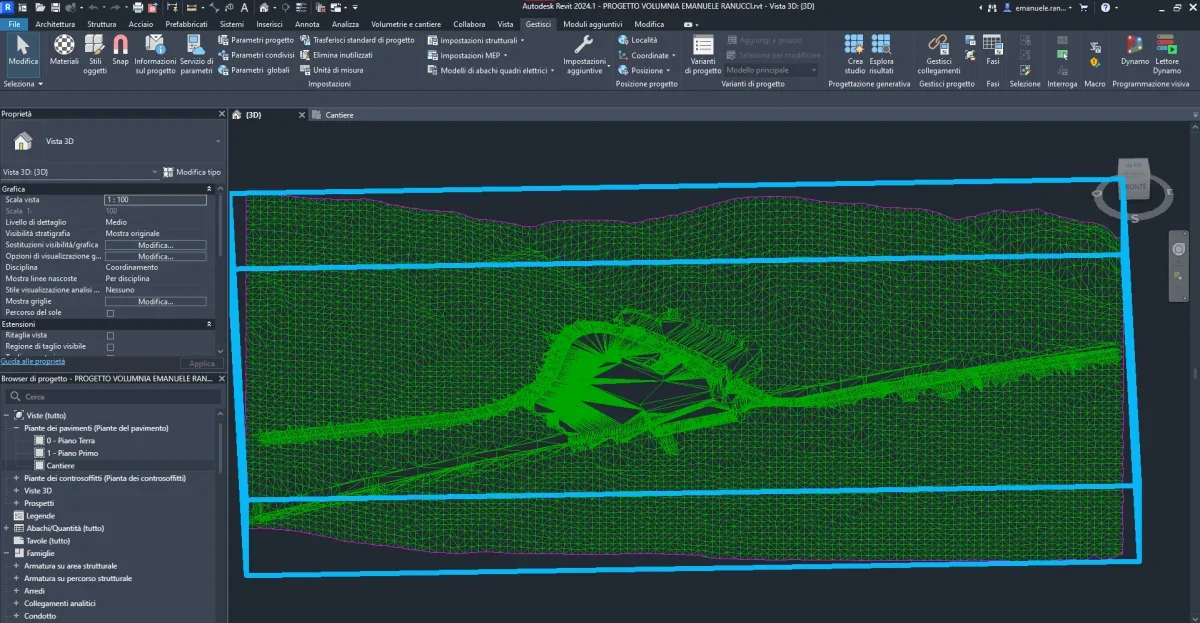Select the 1 - Piano Primo view
Image resolution: width=1200 pixels, height=623 pixels.
point(72,453)
